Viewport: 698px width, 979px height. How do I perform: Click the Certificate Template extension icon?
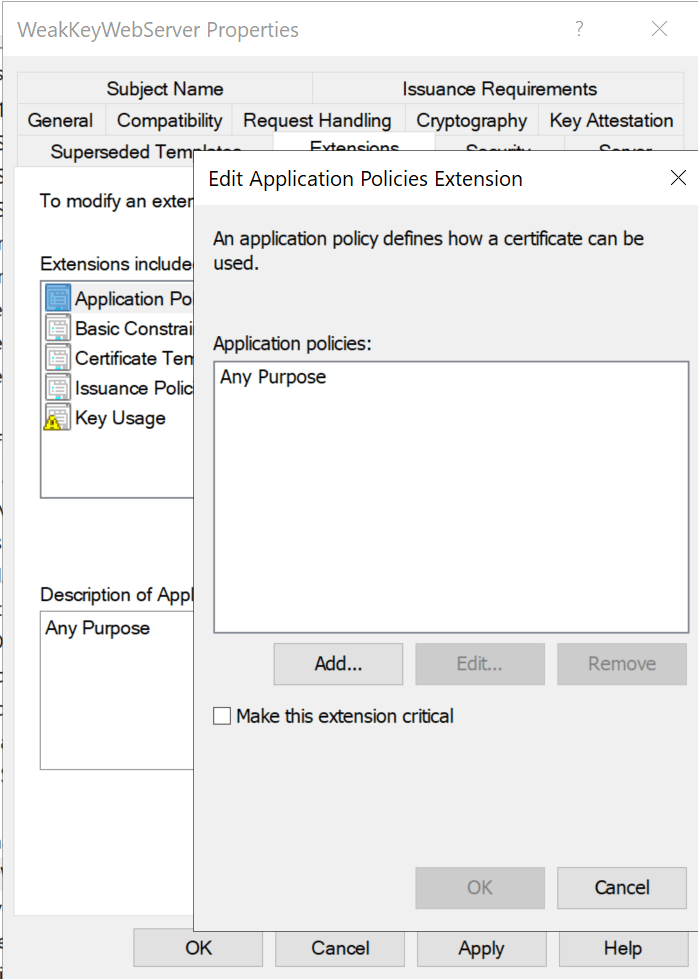pos(58,358)
